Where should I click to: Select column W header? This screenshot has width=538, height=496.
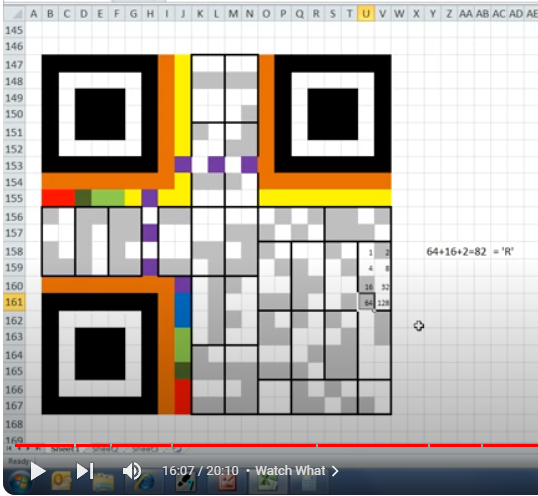pyautogui.click(x=399, y=14)
